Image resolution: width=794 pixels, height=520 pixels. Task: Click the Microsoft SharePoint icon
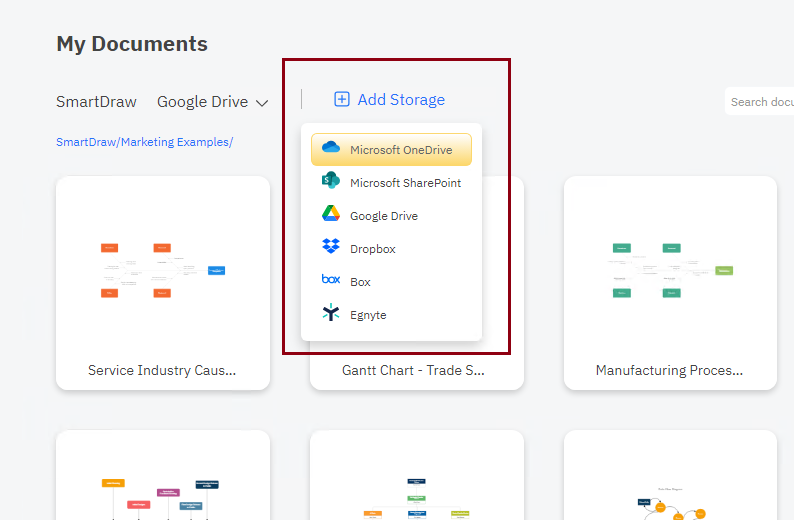click(331, 182)
